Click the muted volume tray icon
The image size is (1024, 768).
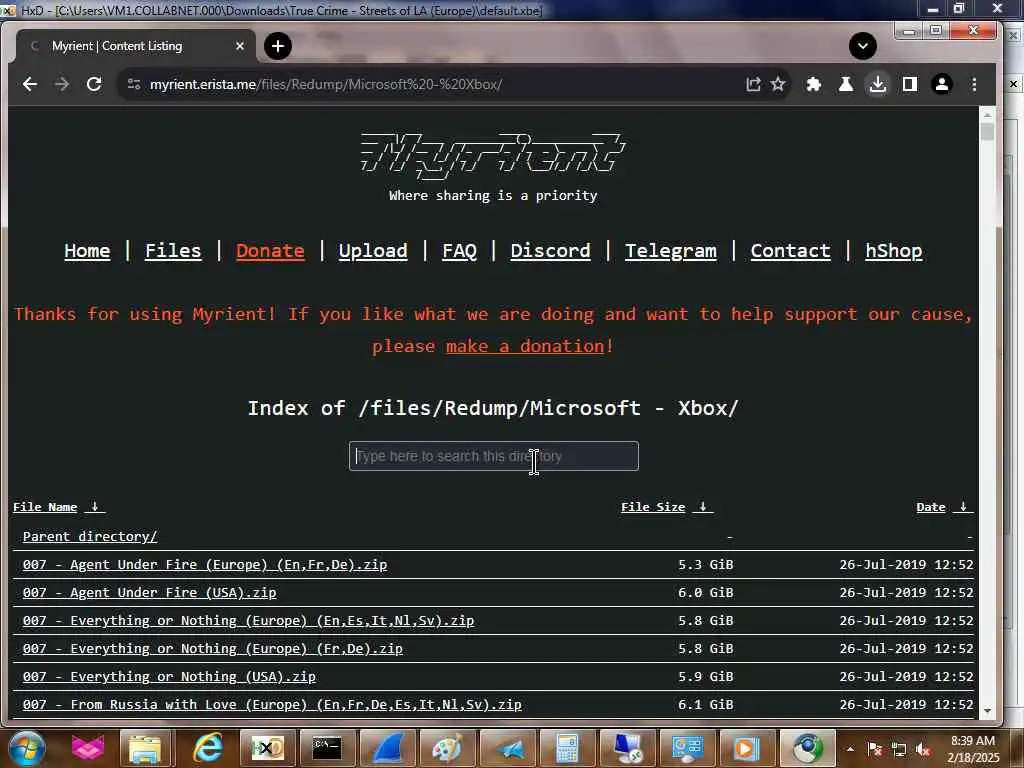[x=923, y=749]
